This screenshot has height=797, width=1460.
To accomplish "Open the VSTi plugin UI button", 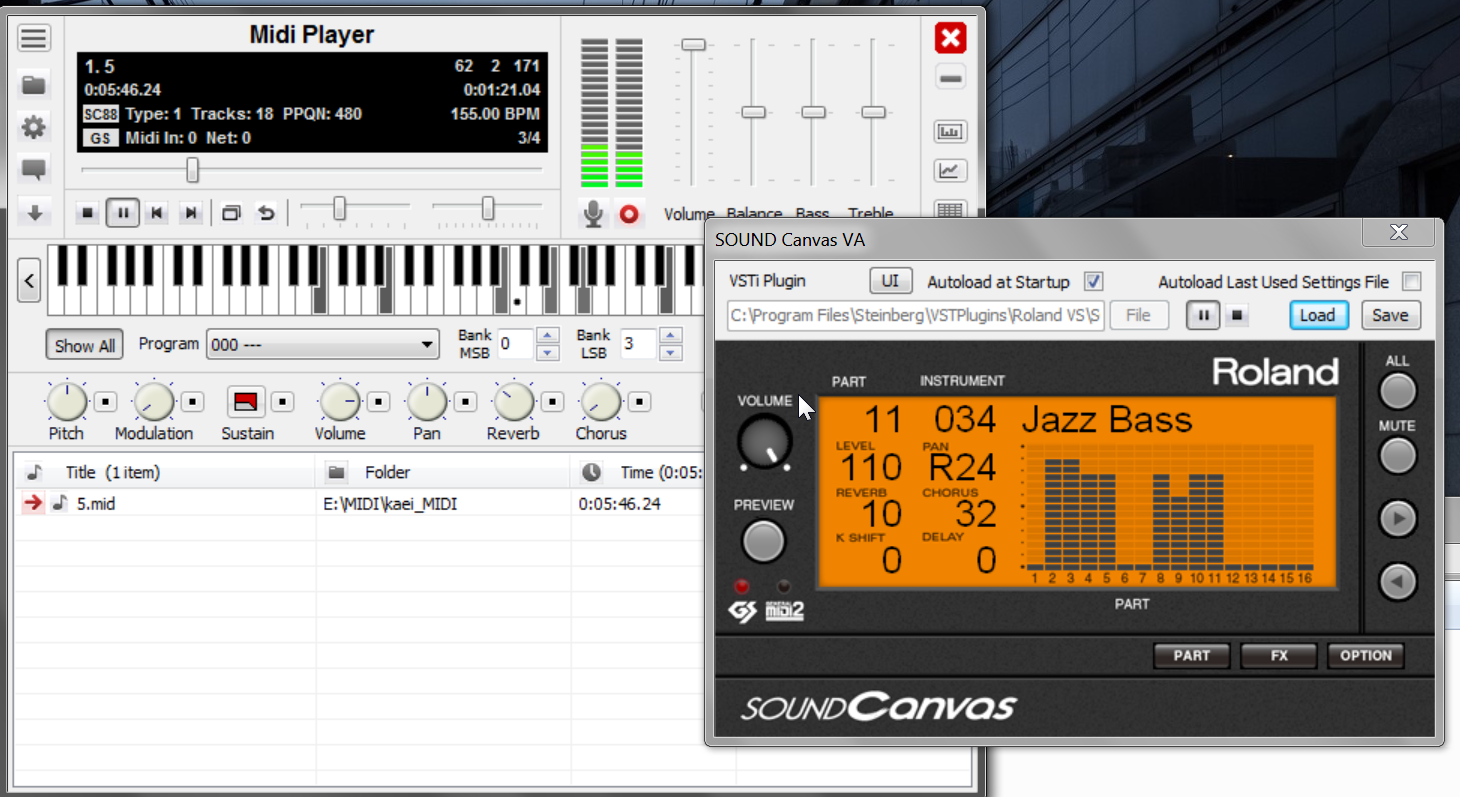I will 890,281.
